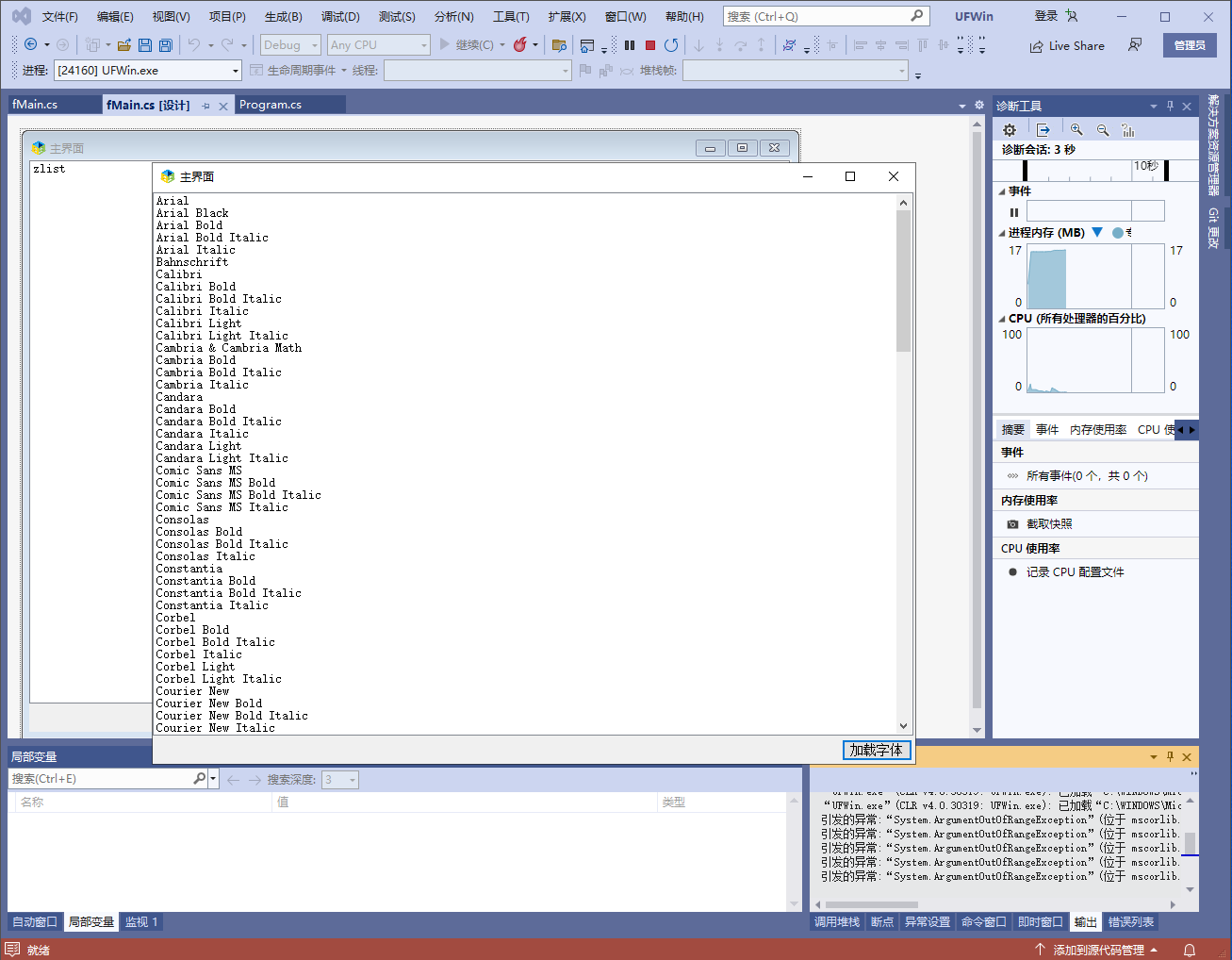Pause debugging with the Break All icon
Image resolution: width=1232 pixels, height=960 pixels.
pos(630,45)
